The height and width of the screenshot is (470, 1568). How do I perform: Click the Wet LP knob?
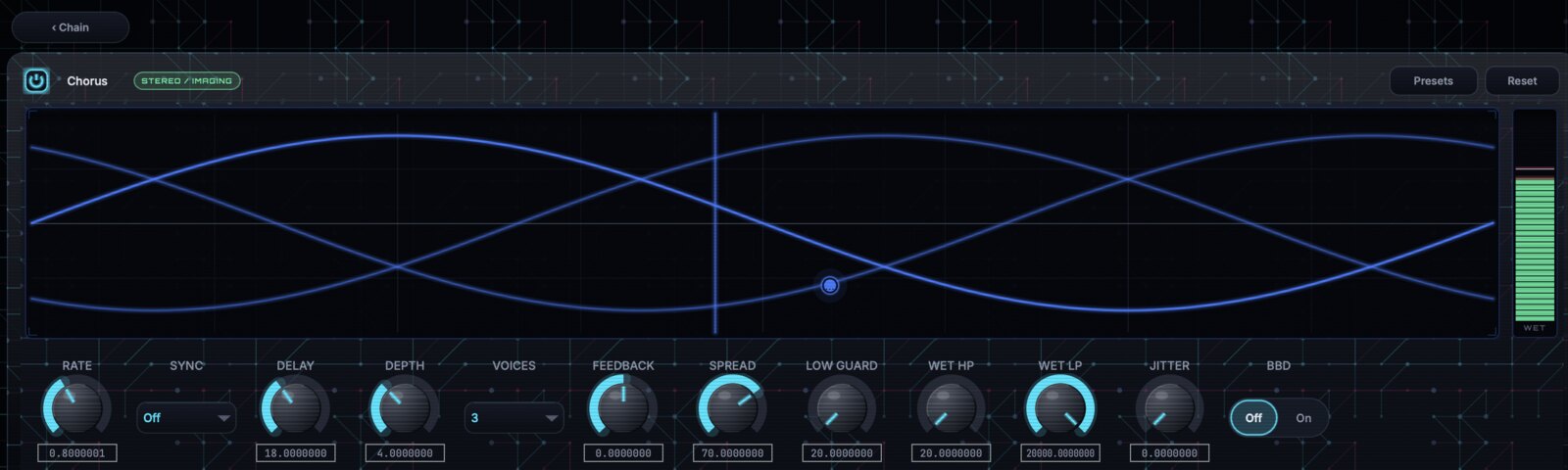[1059, 407]
